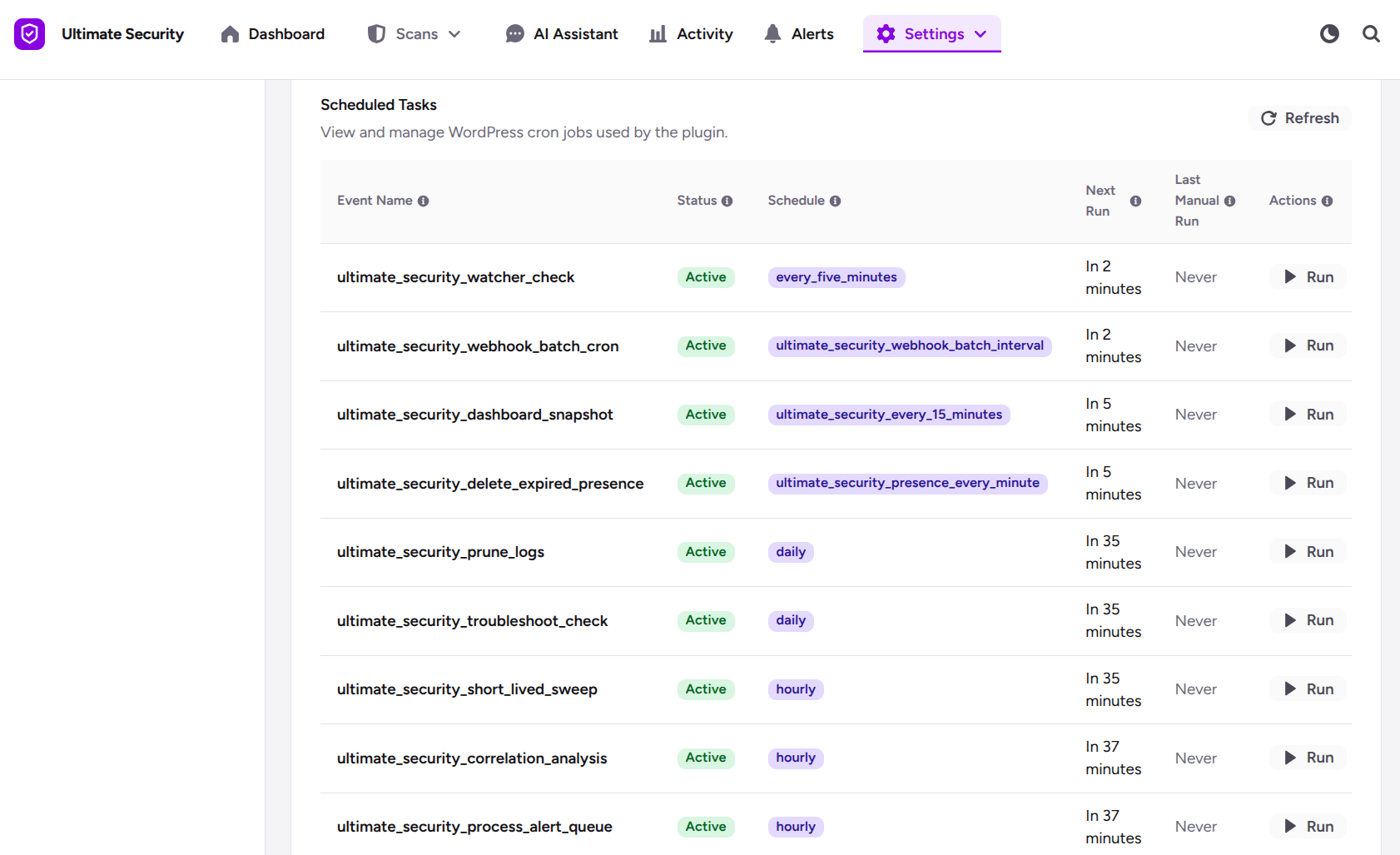Screen dimensions: 1400x855
Task: Run ultimate_security_troubleshoot_check task
Action: [x=1308, y=620]
